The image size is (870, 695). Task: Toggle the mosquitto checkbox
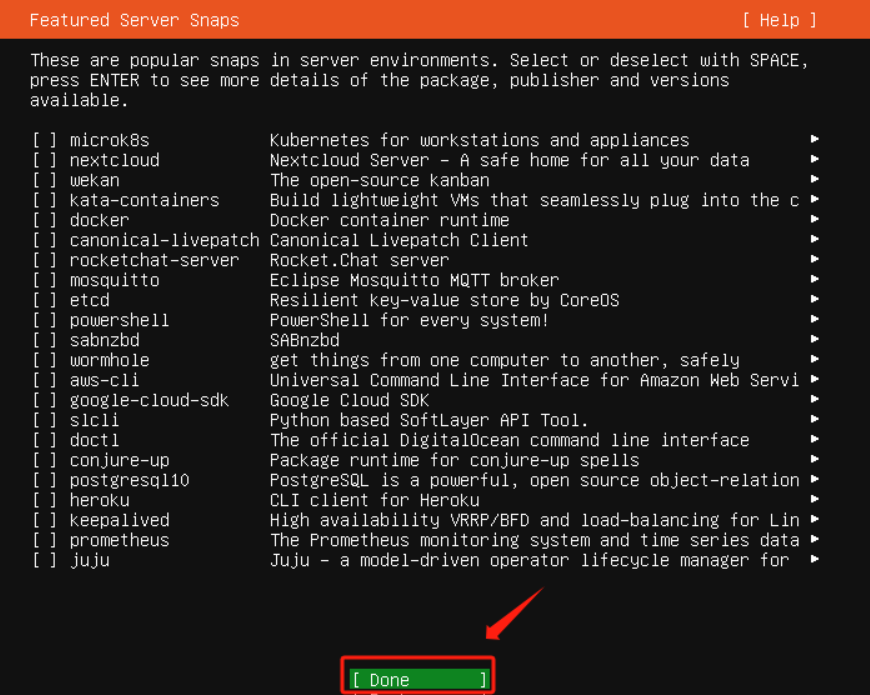tap(44, 280)
